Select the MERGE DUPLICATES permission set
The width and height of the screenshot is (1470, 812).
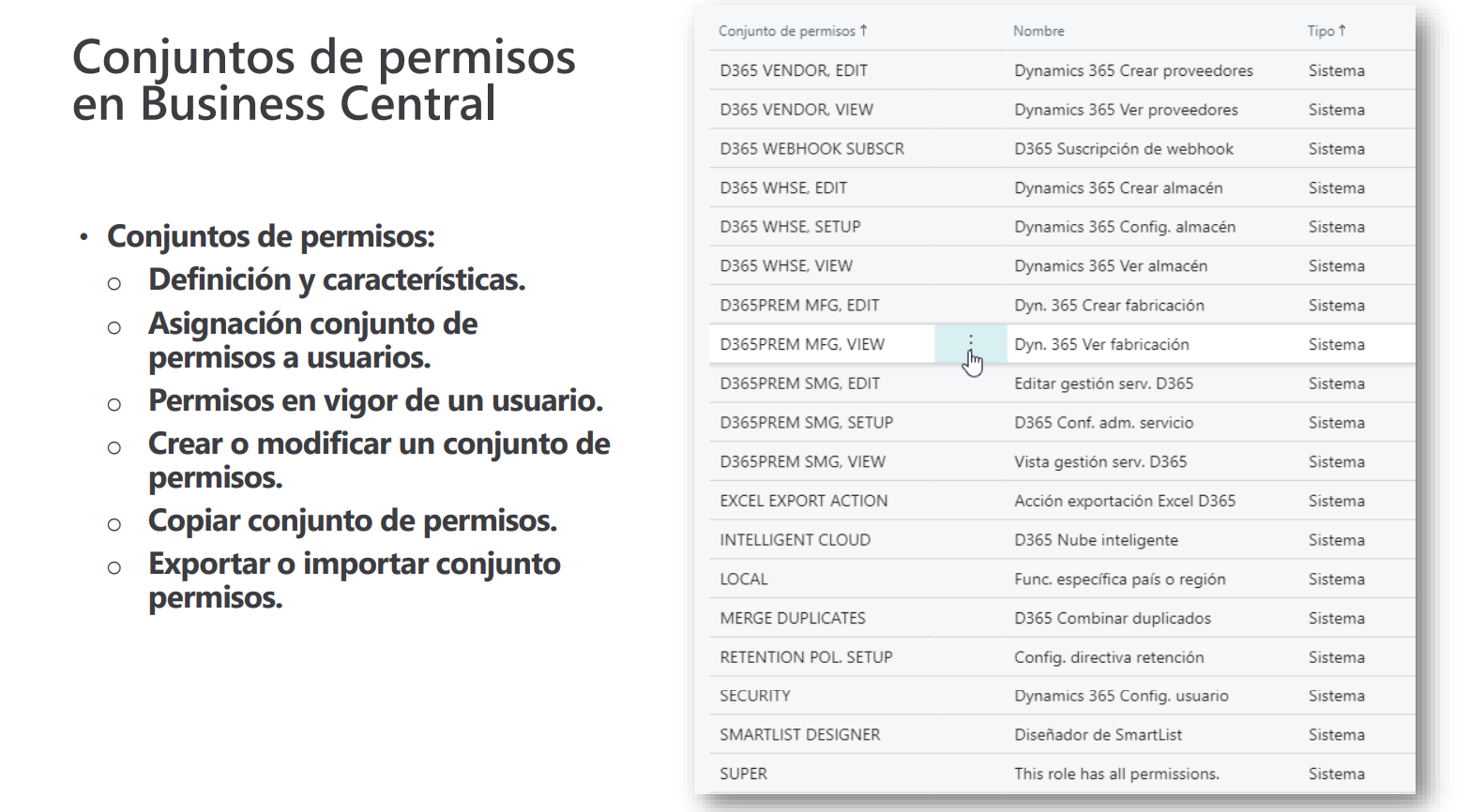click(793, 618)
